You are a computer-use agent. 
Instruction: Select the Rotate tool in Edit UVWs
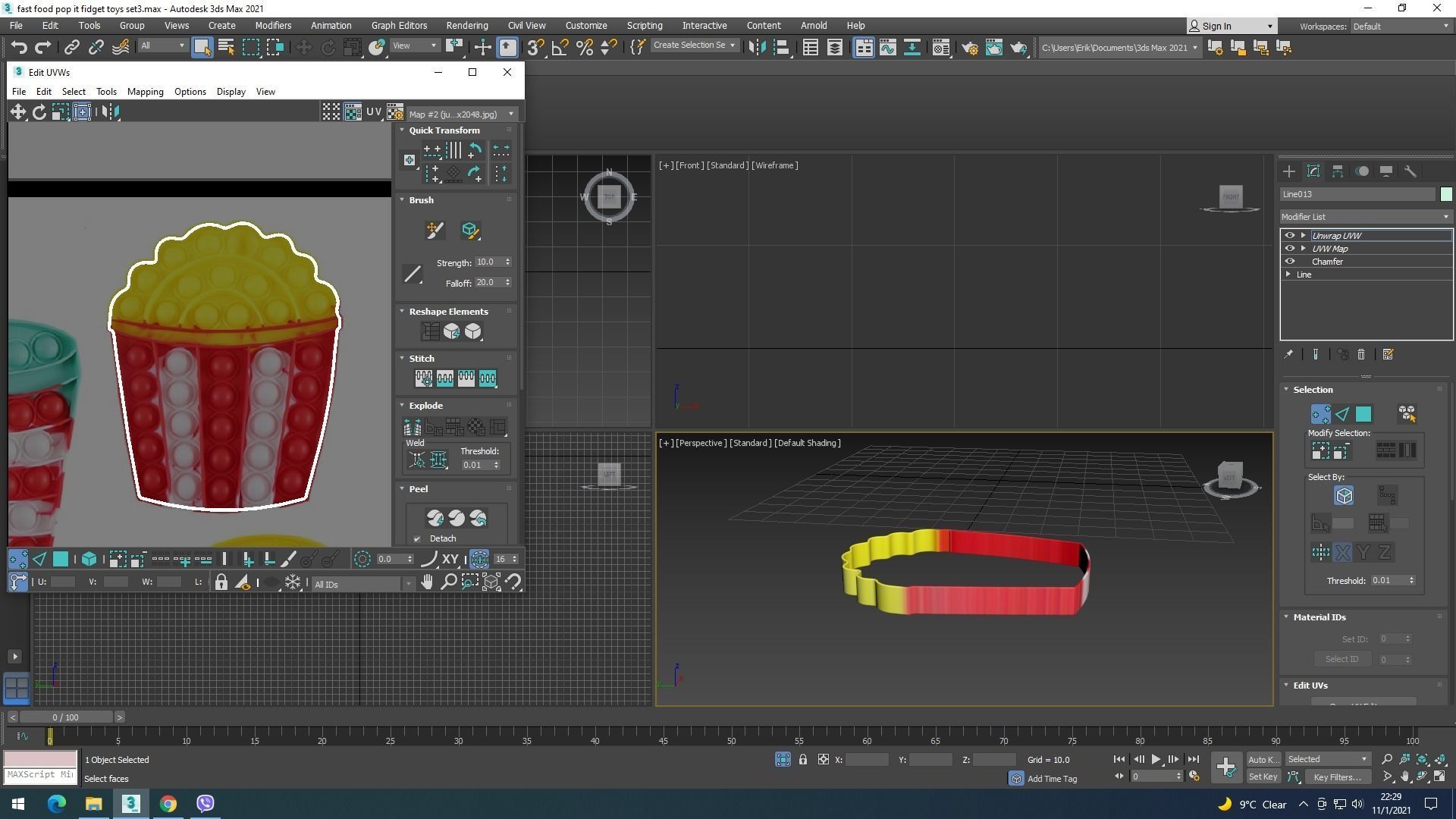click(39, 112)
